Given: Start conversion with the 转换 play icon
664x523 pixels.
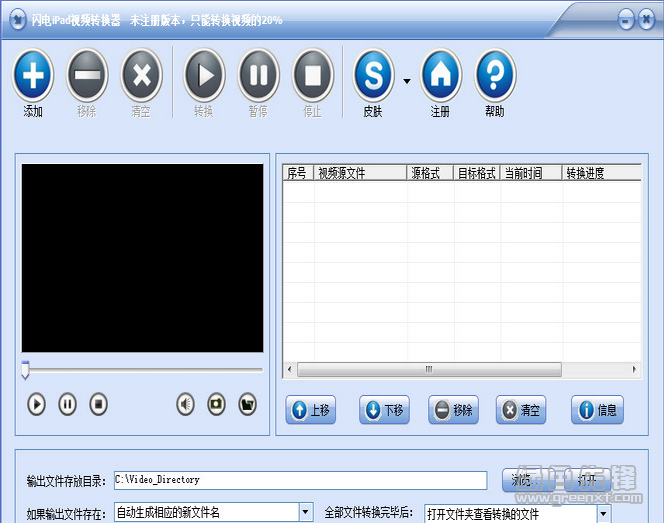Looking at the screenshot, I should [x=204, y=75].
